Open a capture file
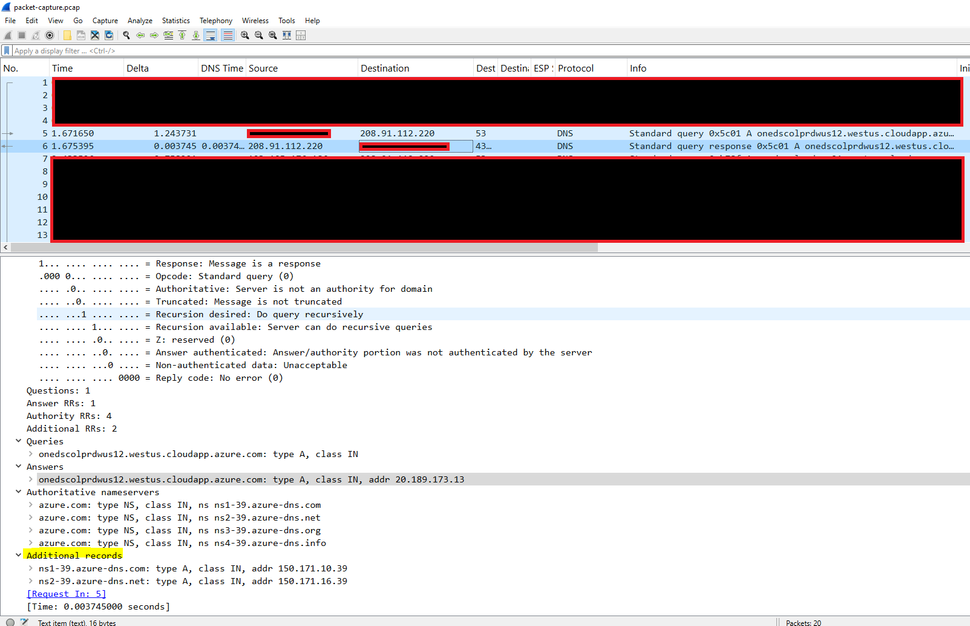 pos(67,35)
